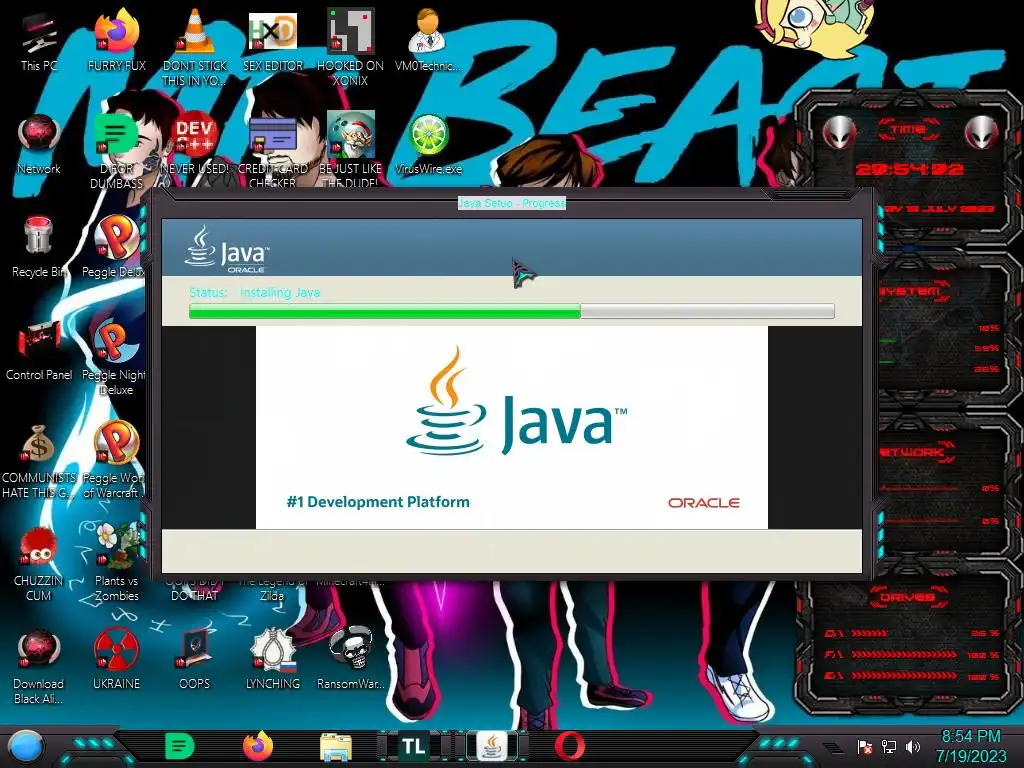
Task: Click the E:\ drive usage bar
Action: pyautogui.click(x=904, y=676)
